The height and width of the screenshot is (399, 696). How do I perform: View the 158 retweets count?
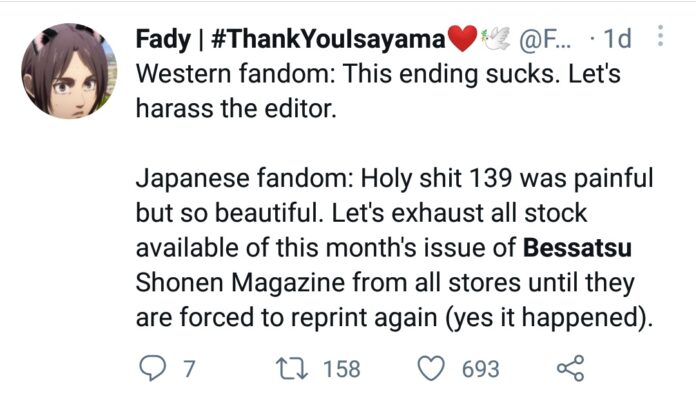point(341,369)
